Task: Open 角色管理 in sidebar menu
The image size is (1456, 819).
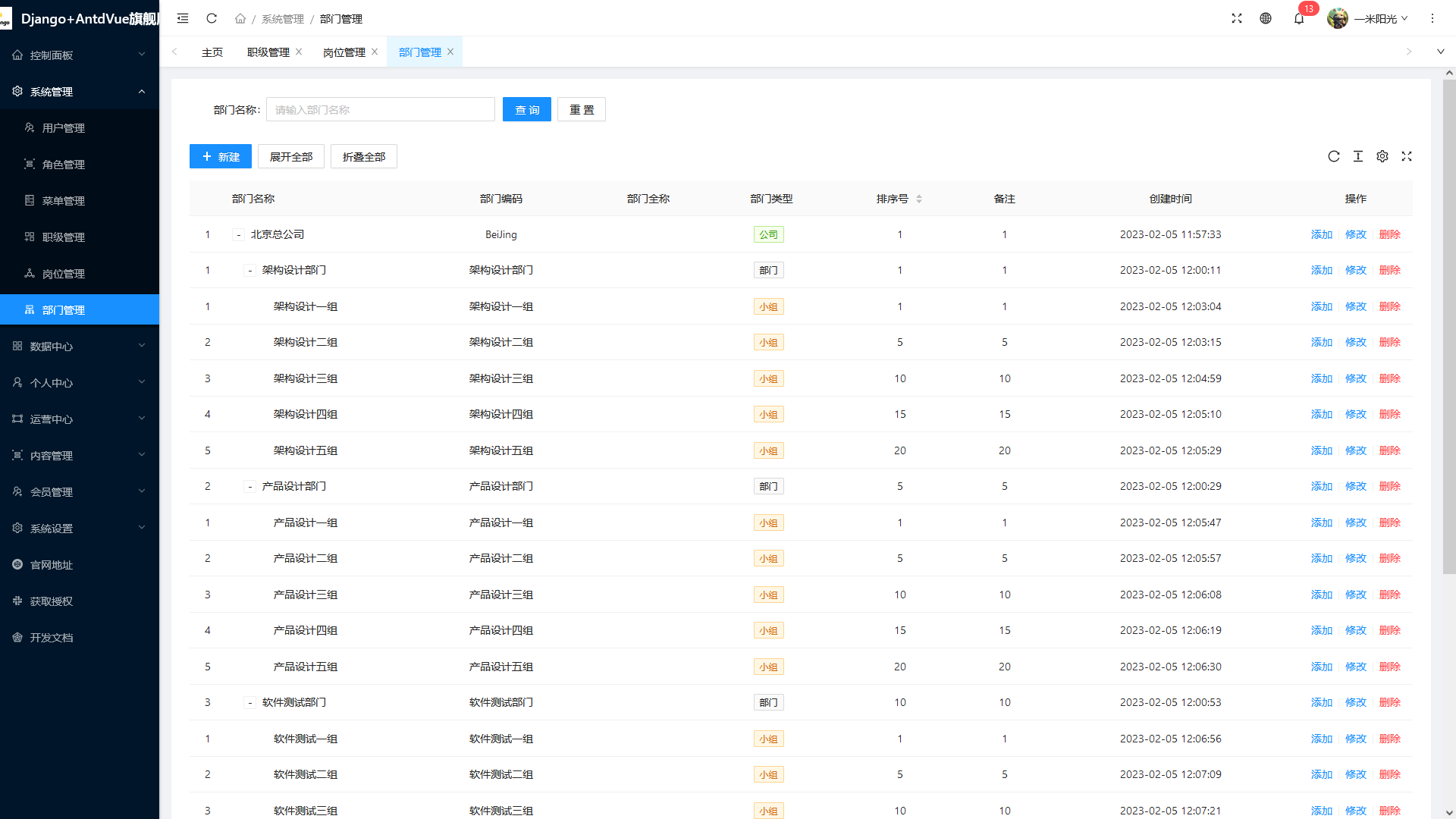Action: 64,165
